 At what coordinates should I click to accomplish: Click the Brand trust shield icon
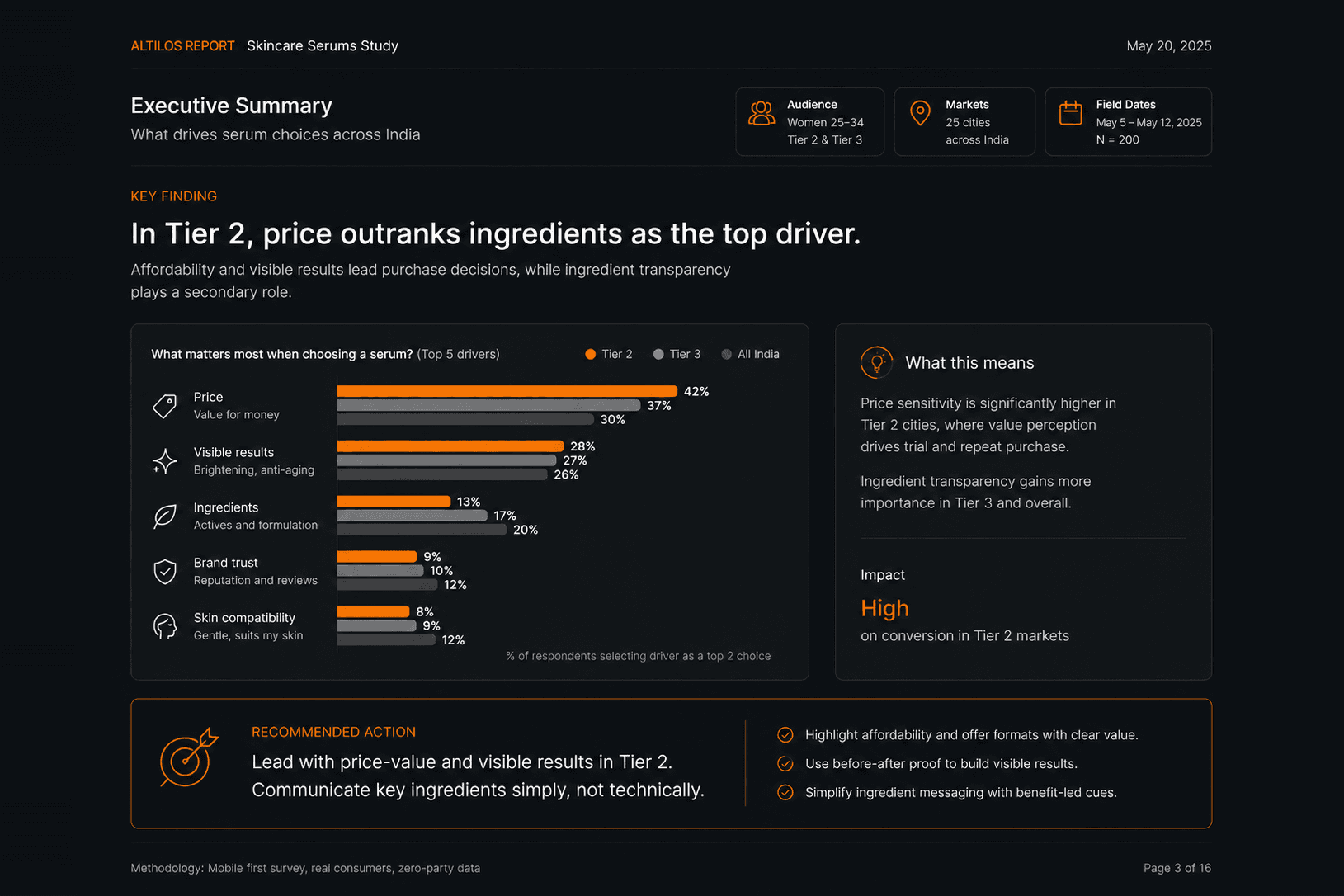point(165,572)
